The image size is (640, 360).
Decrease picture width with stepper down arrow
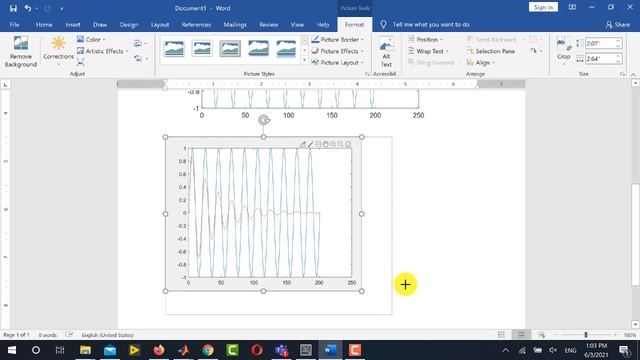[x=618, y=61]
